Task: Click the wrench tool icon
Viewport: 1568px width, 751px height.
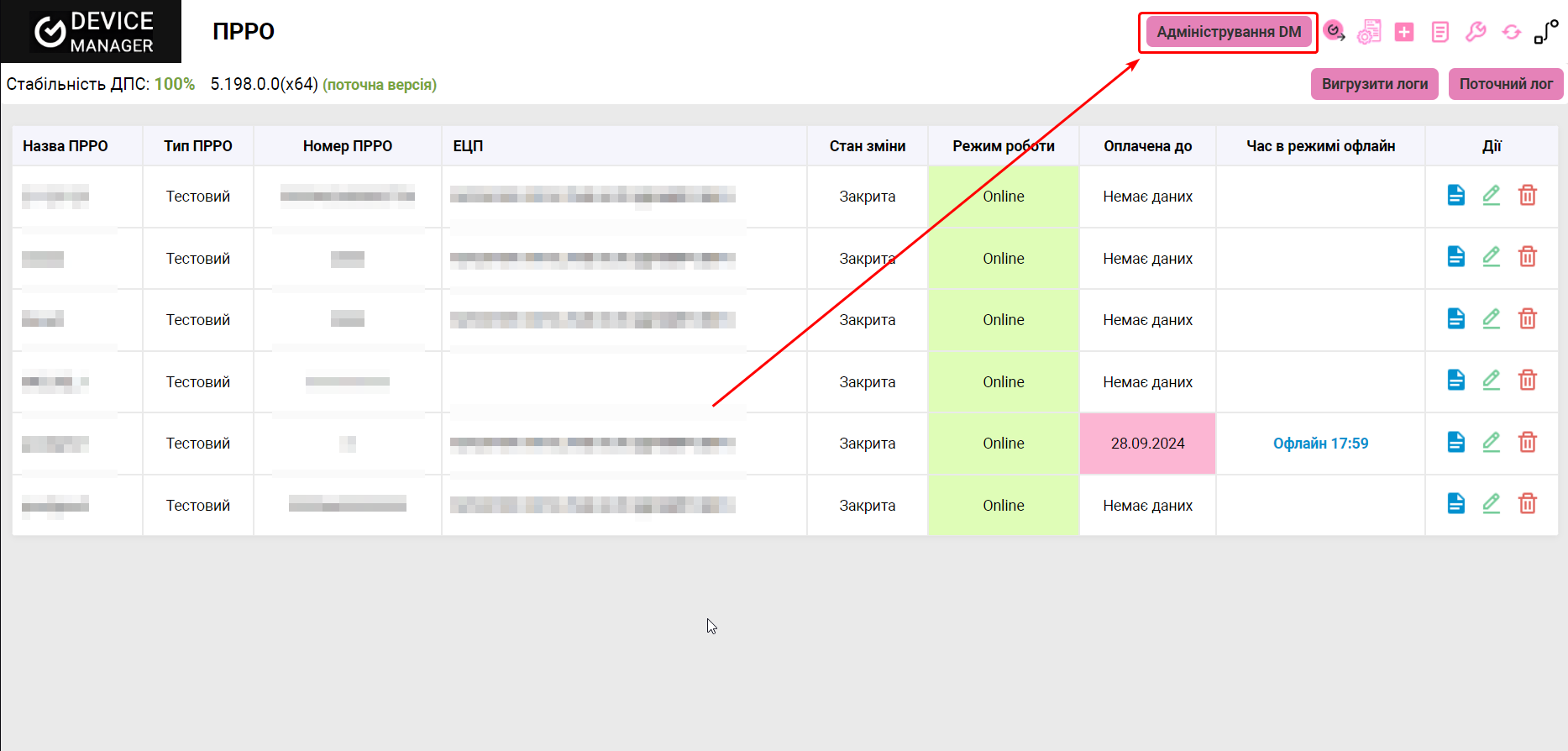Action: pyautogui.click(x=1476, y=32)
